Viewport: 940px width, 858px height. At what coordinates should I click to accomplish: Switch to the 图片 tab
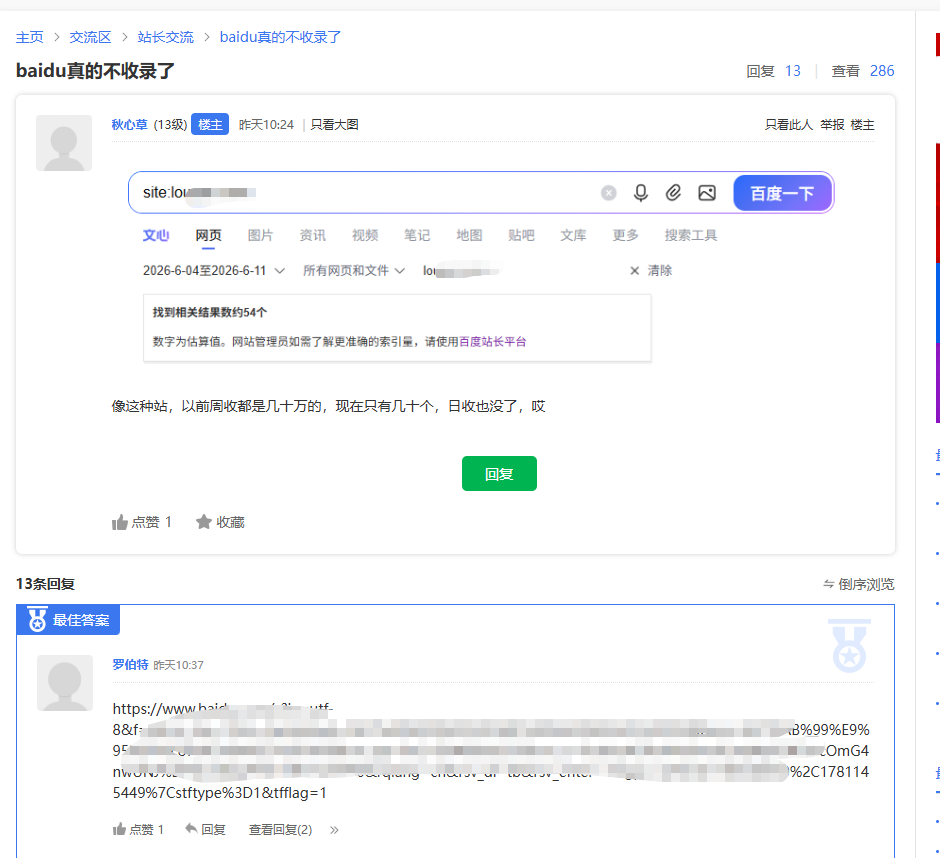pos(260,235)
